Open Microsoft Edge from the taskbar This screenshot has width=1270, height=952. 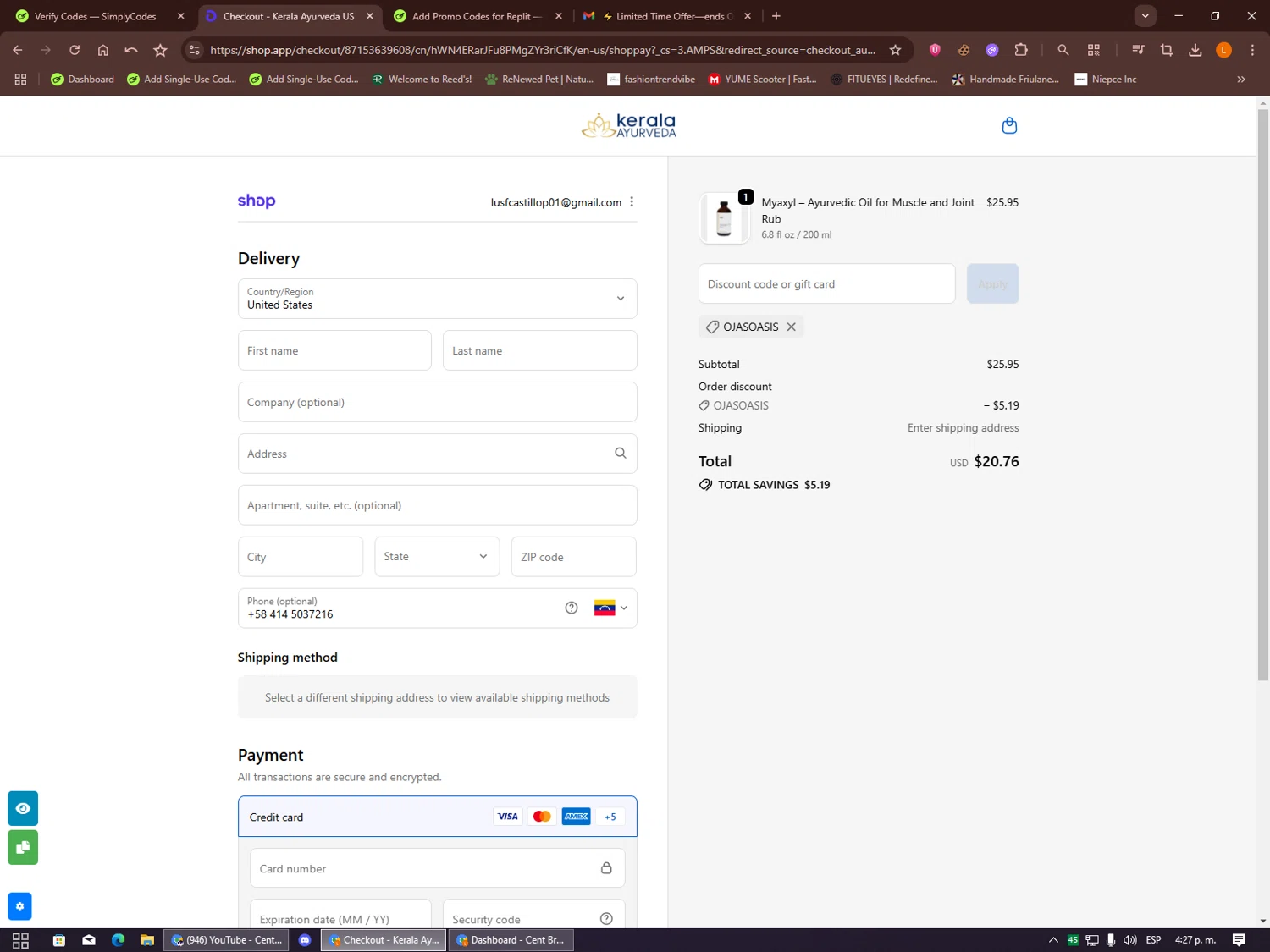tap(118, 940)
